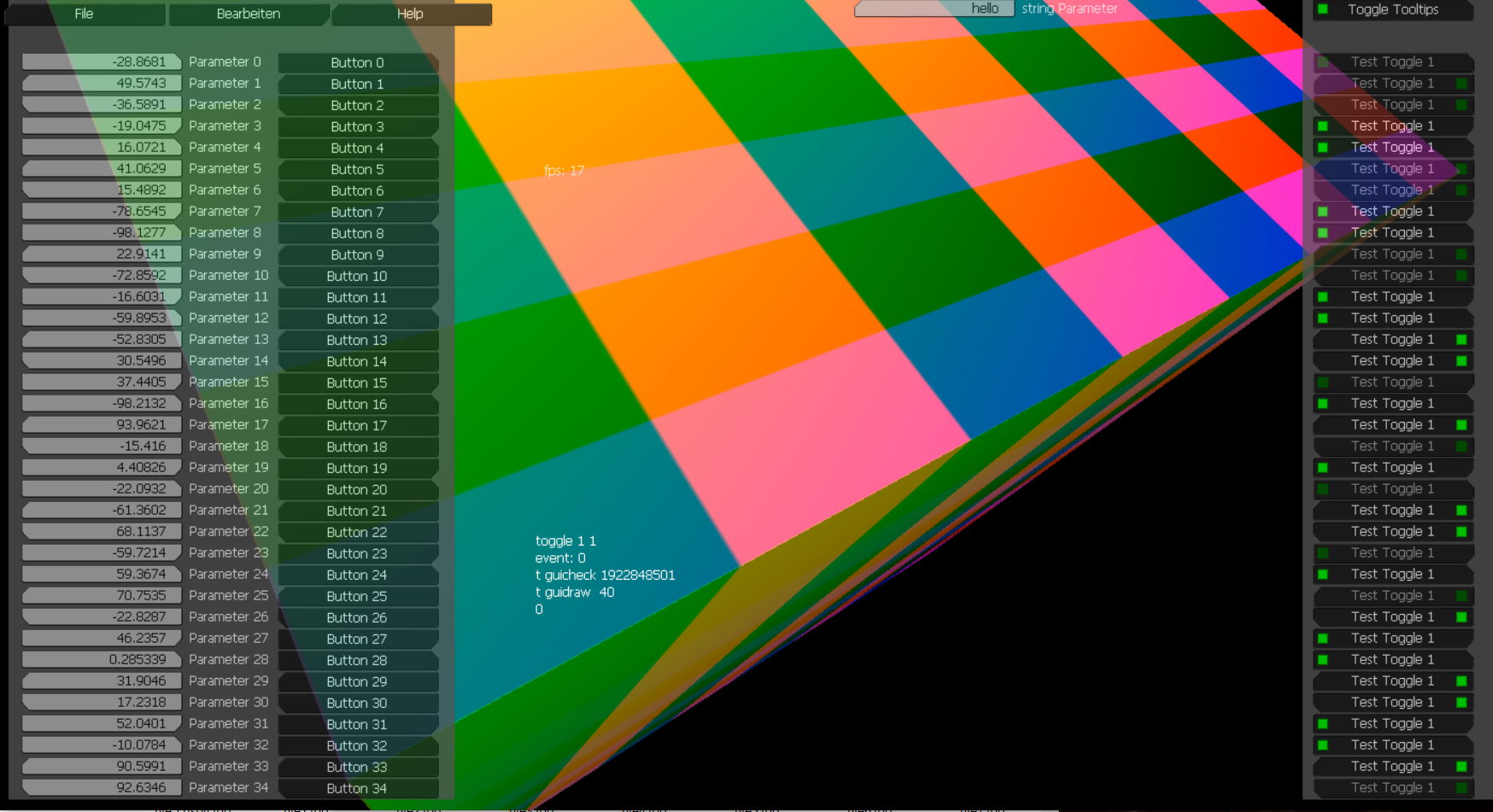
Task: Click Button 0 at the top
Action: pos(359,62)
